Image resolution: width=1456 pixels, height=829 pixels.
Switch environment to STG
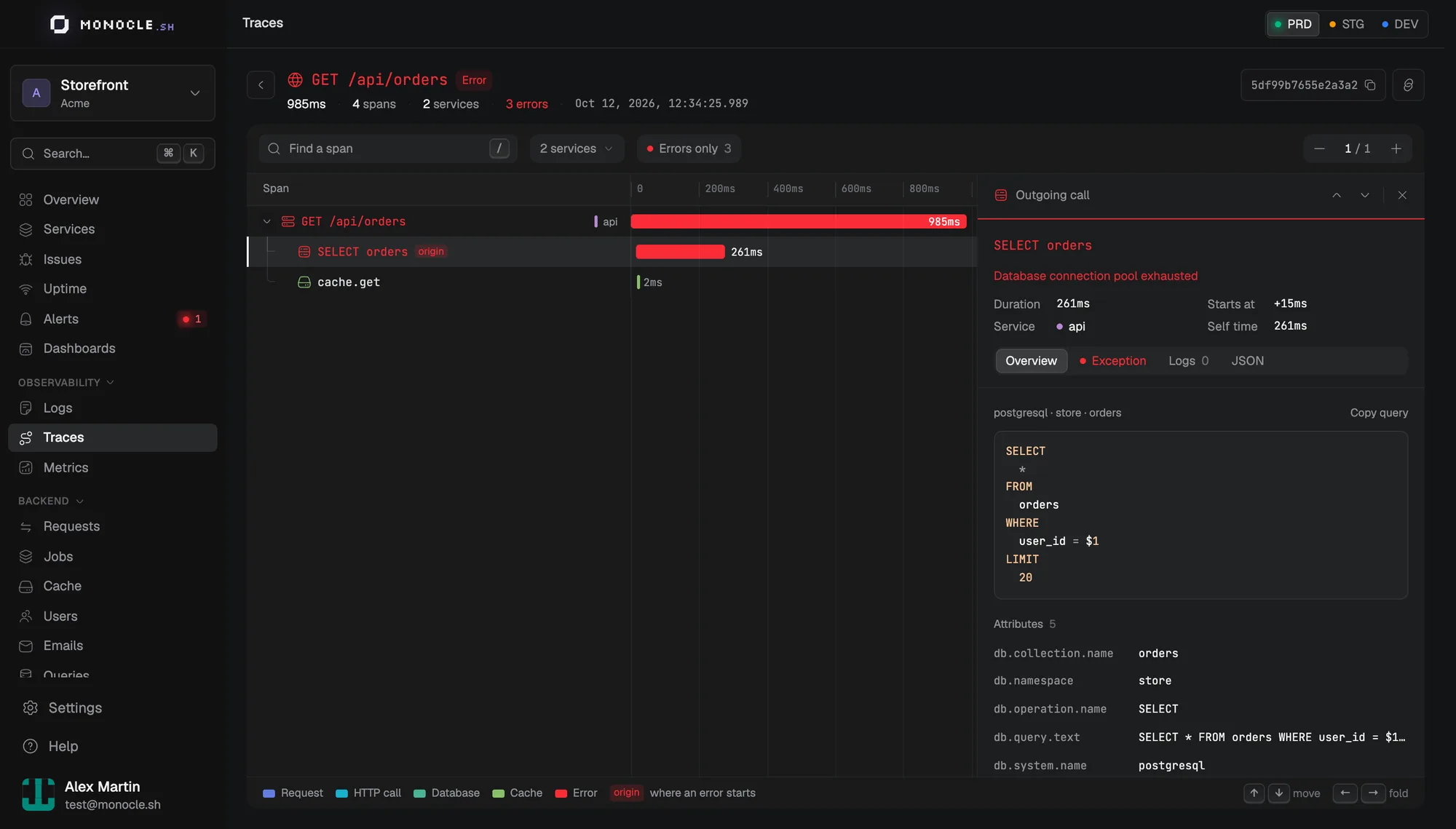click(x=1347, y=24)
